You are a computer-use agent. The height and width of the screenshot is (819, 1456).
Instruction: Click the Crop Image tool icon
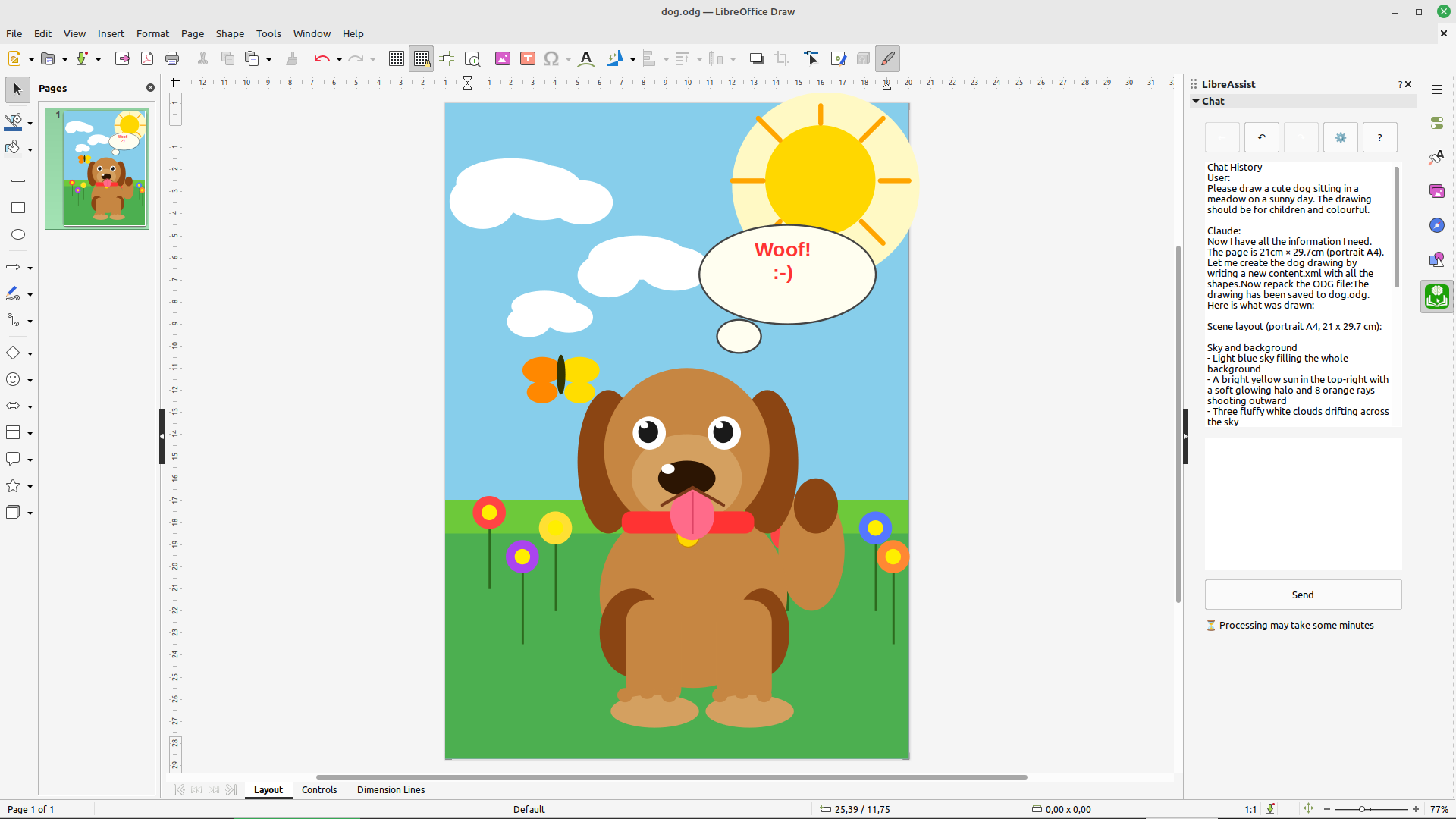click(782, 58)
